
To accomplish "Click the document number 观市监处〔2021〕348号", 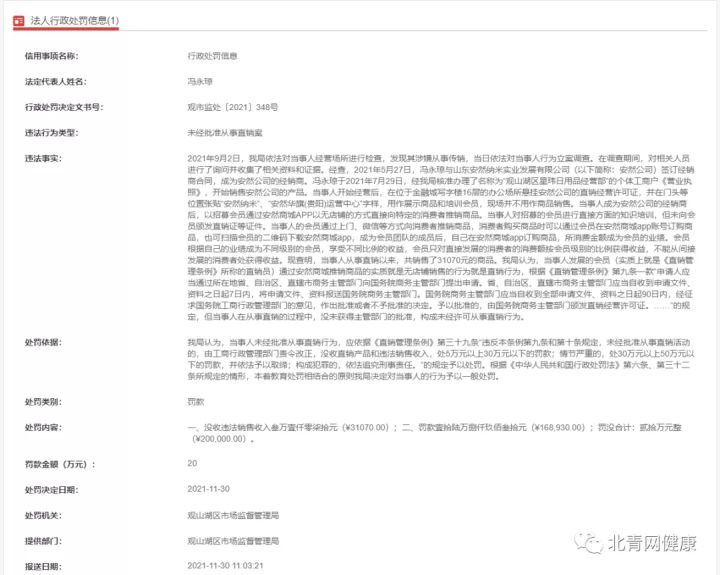I will click(233, 107).
